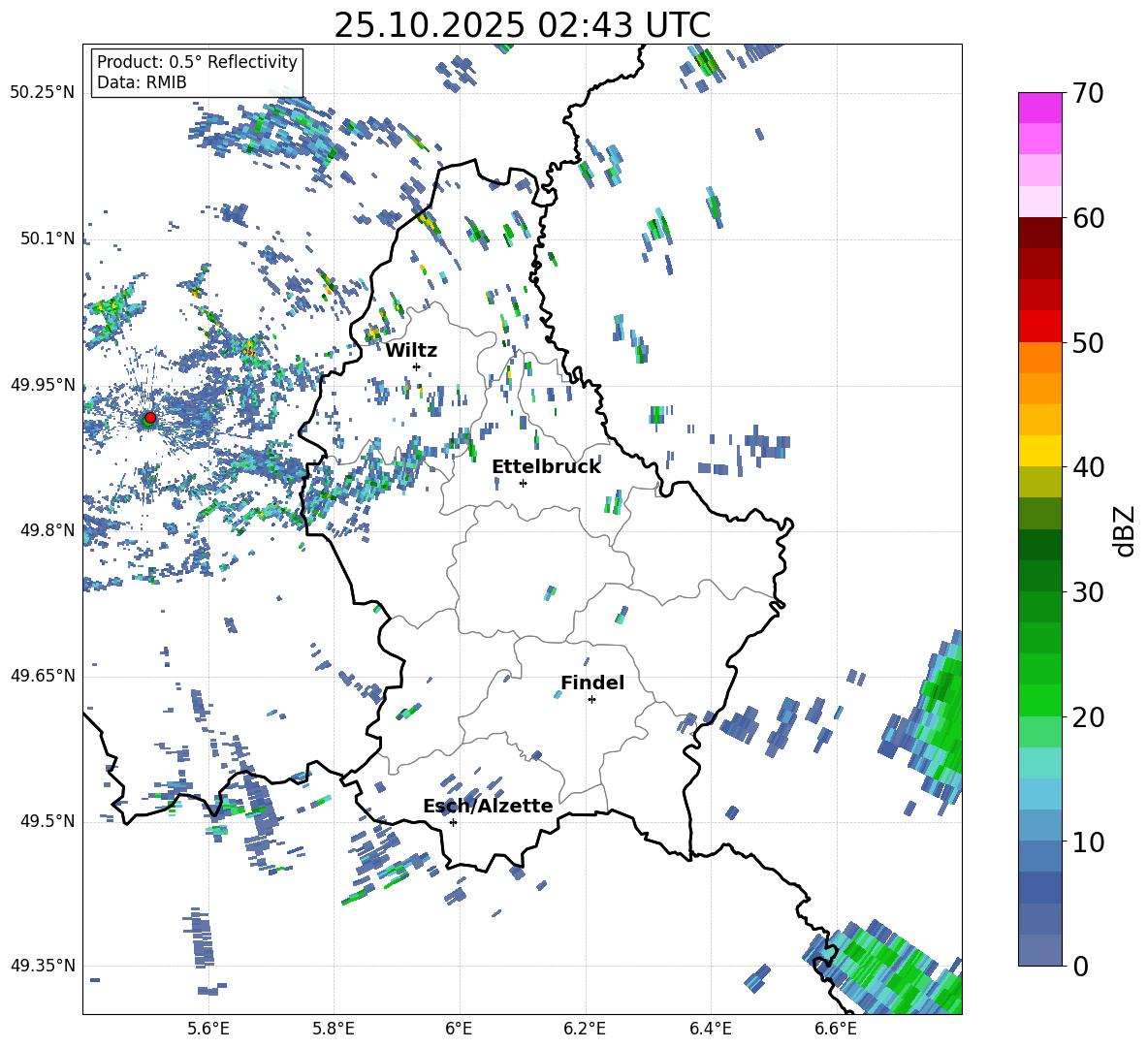
Task: Click the Ettelbruck station cross marker
Action: coord(523,483)
